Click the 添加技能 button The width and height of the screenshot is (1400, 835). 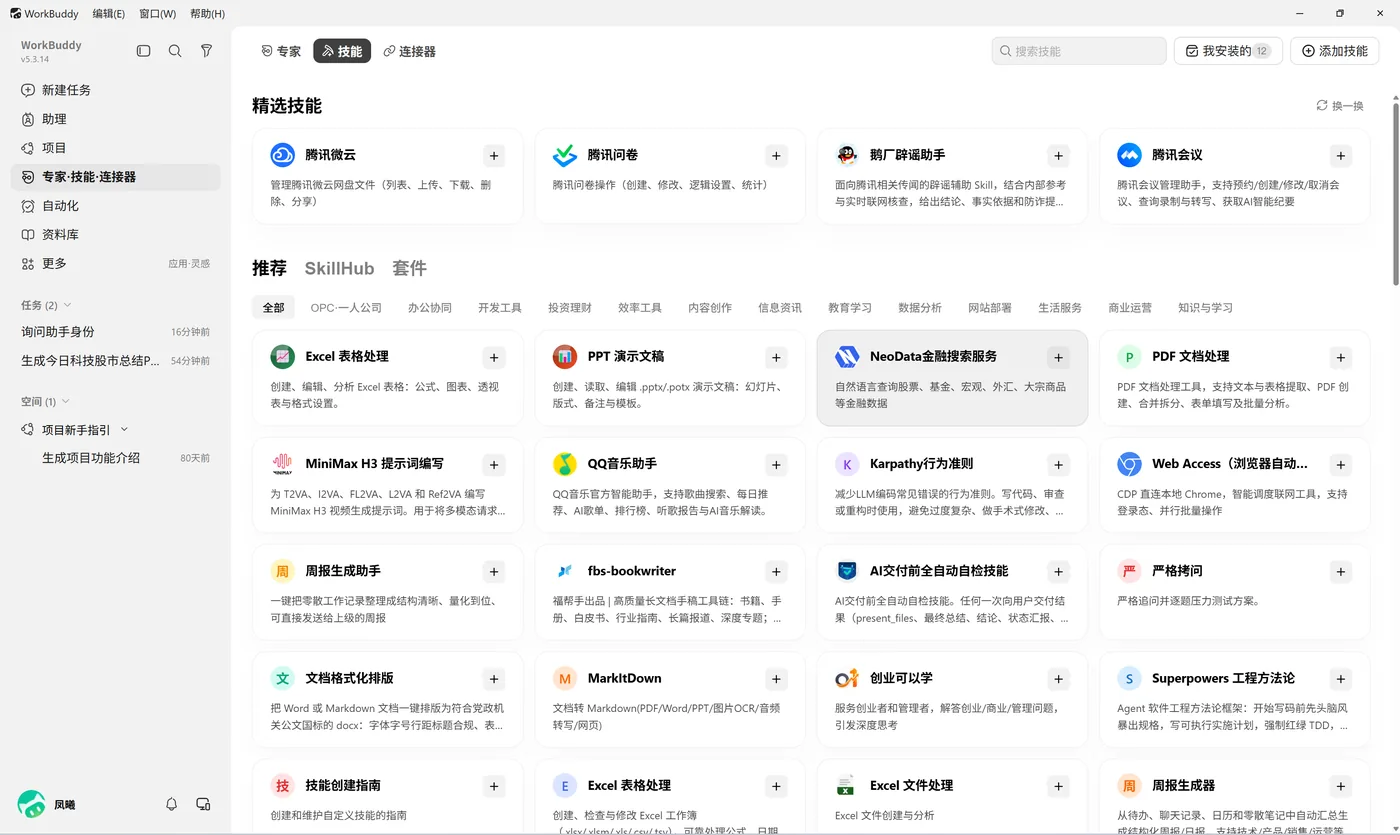(x=1335, y=51)
